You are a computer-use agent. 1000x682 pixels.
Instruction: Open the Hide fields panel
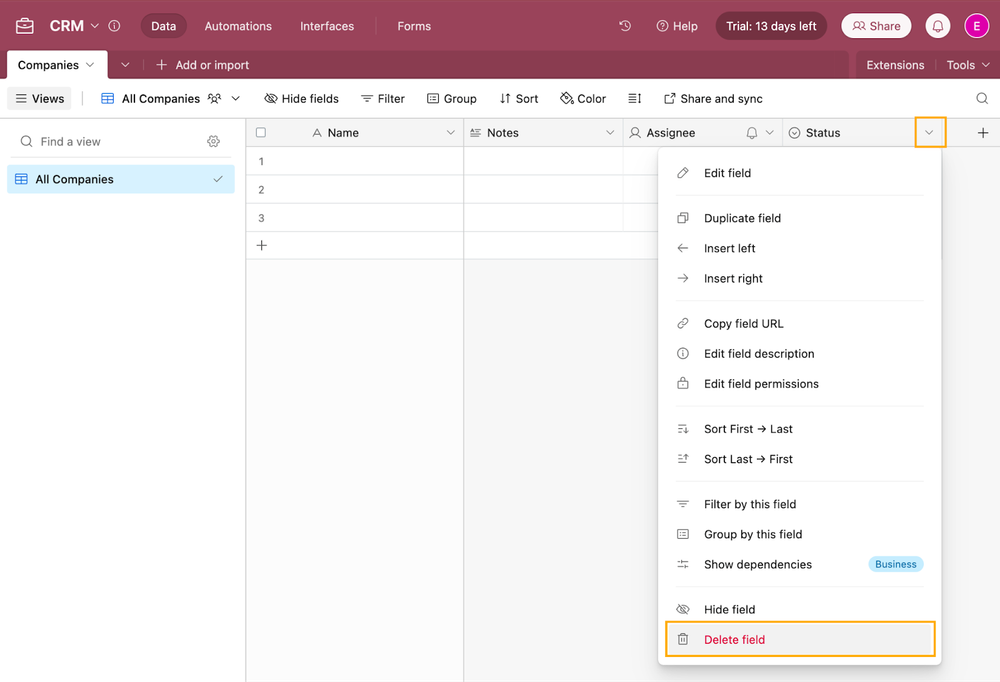[301, 98]
